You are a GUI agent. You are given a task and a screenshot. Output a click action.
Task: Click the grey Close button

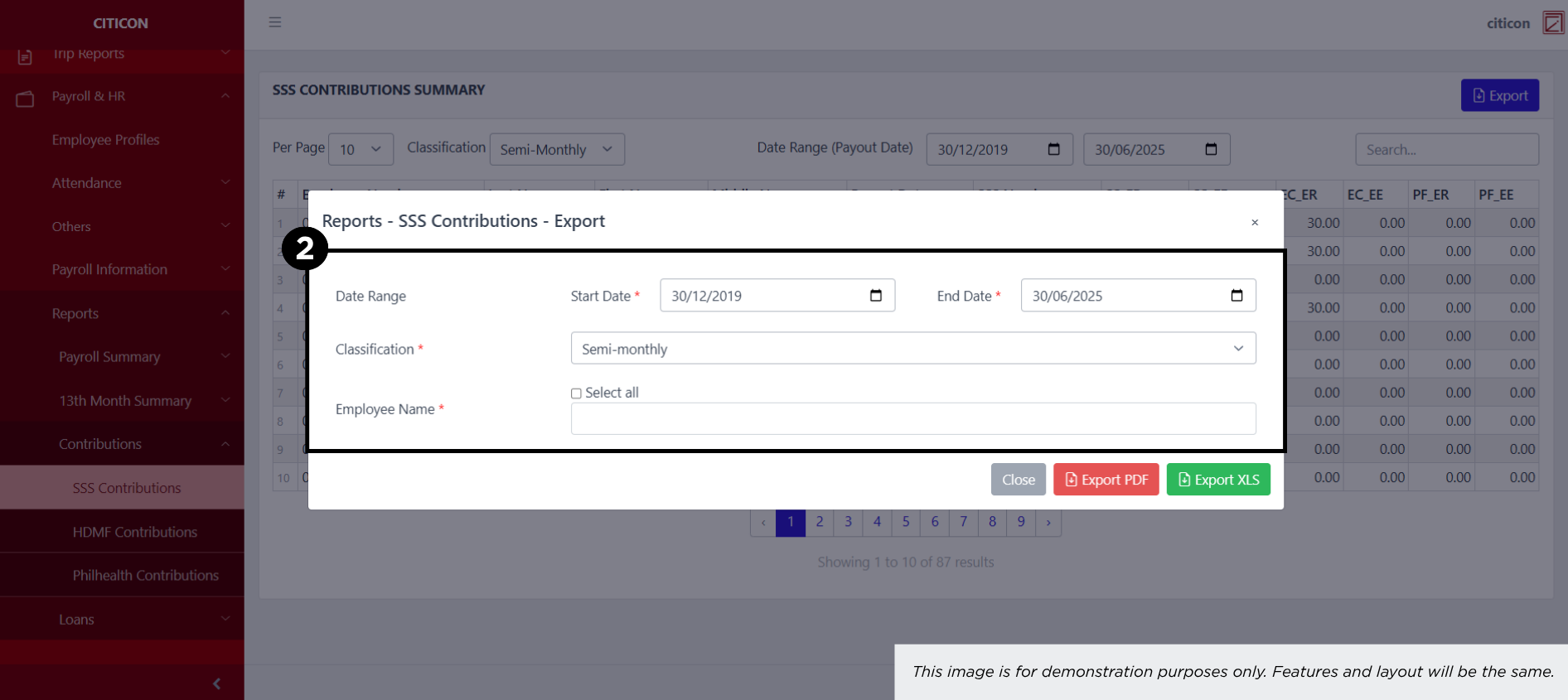click(1019, 480)
